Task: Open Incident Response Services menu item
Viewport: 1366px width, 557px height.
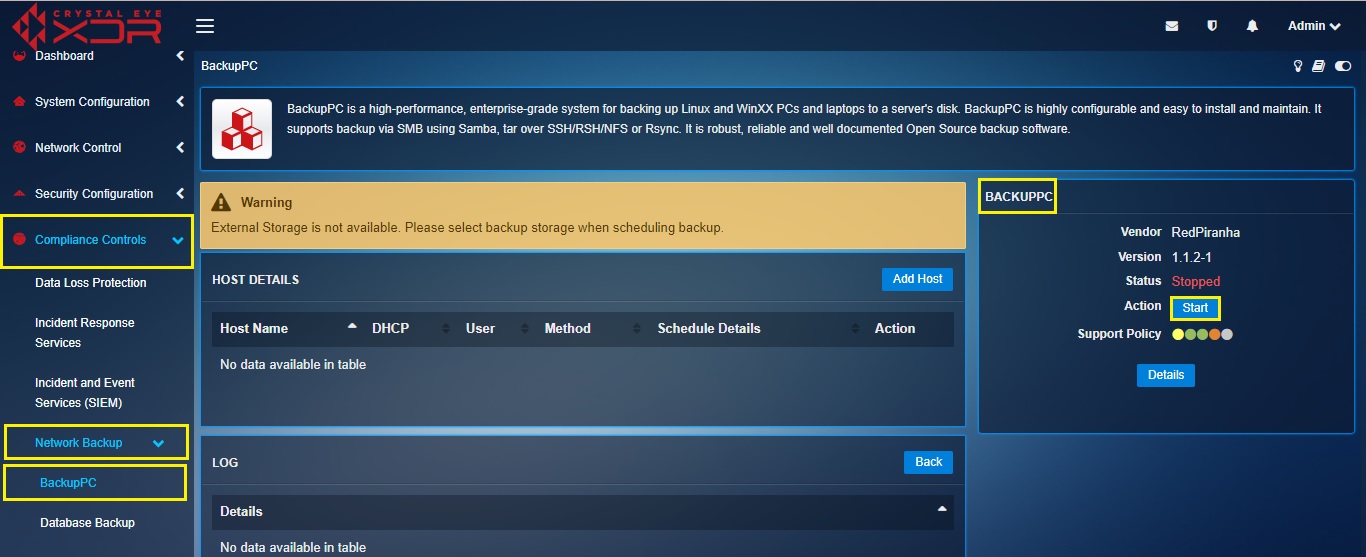Action: pos(85,333)
